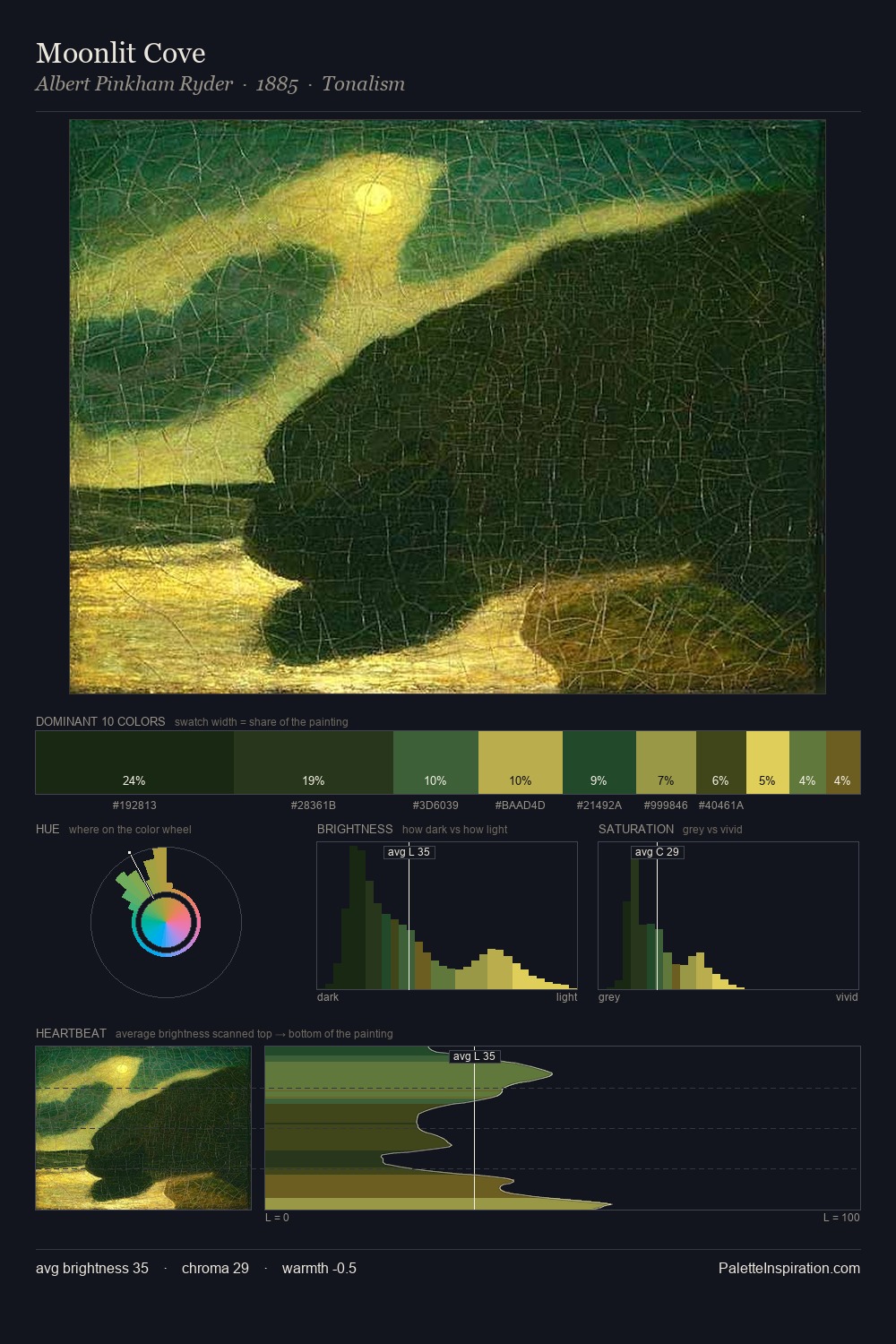Choose the 7% olive yellow swatch
896x1344 pixels.
[666, 762]
